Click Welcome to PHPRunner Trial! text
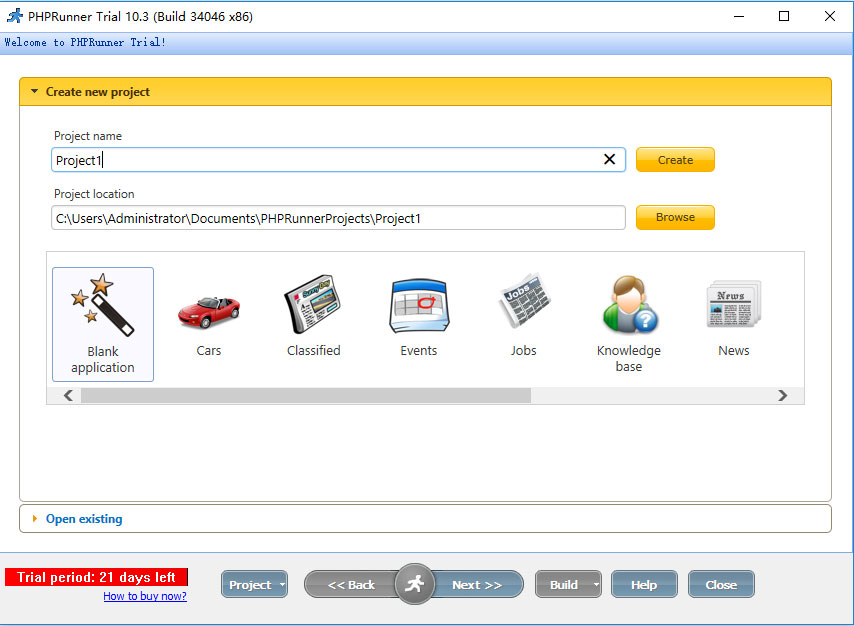Viewport: 854px width, 626px height. tap(85, 42)
